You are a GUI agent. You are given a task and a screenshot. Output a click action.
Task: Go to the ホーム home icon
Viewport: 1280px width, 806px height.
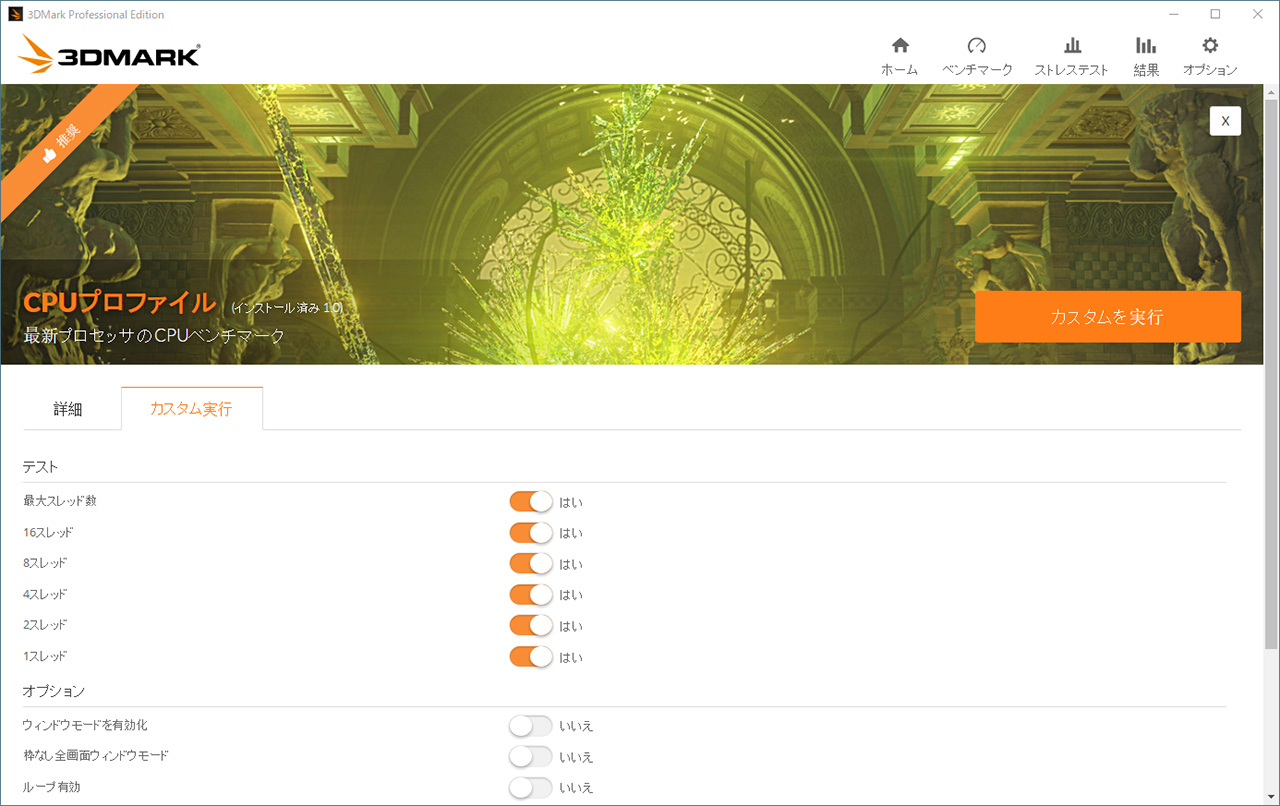(900, 45)
